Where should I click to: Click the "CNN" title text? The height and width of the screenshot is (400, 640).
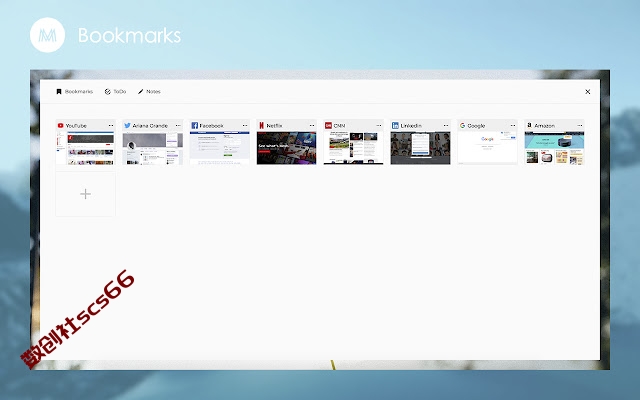pyautogui.click(x=339, y=126)
